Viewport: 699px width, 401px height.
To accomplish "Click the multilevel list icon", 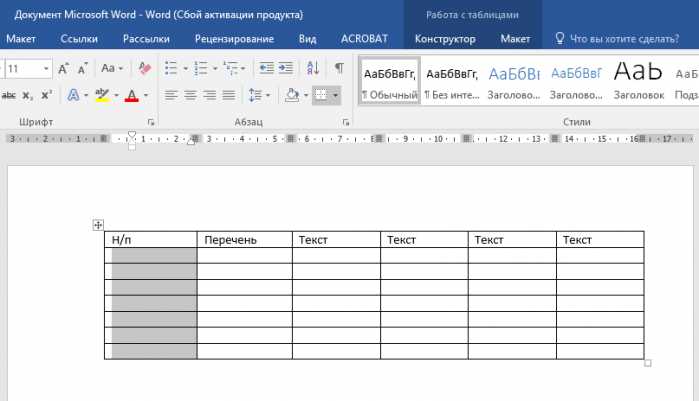I will (x=231, y=68).
